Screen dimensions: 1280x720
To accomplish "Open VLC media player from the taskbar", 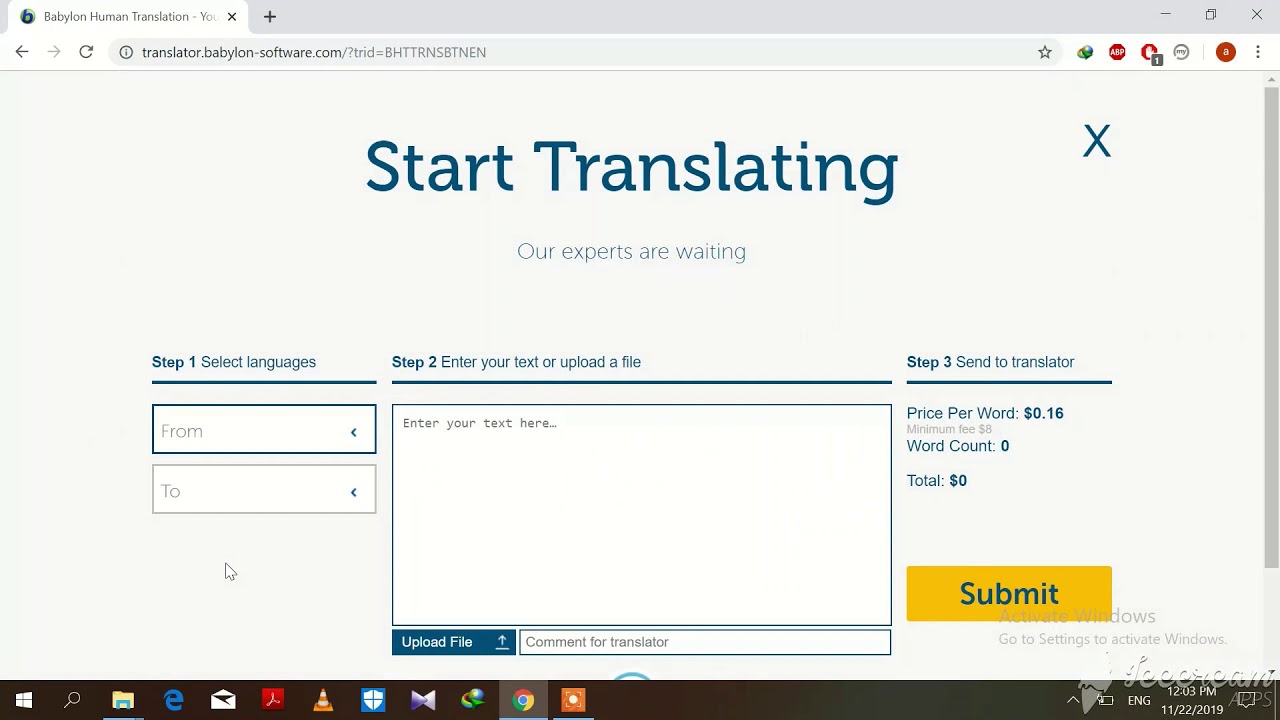I will tap(323, 700).
